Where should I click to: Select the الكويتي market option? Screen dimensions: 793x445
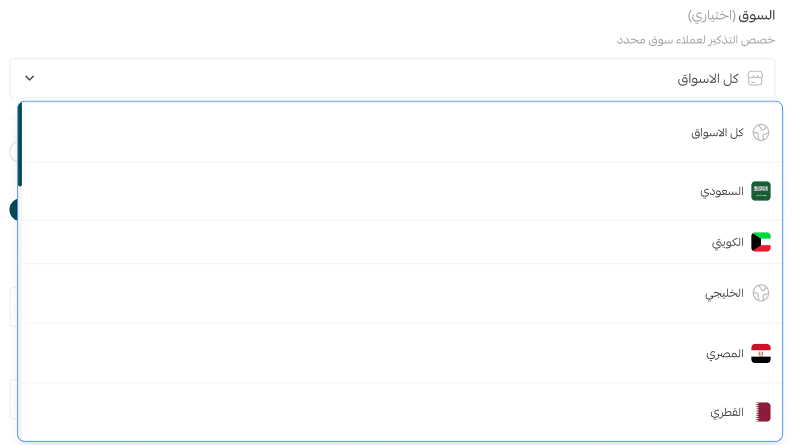[x=727, y=242]
